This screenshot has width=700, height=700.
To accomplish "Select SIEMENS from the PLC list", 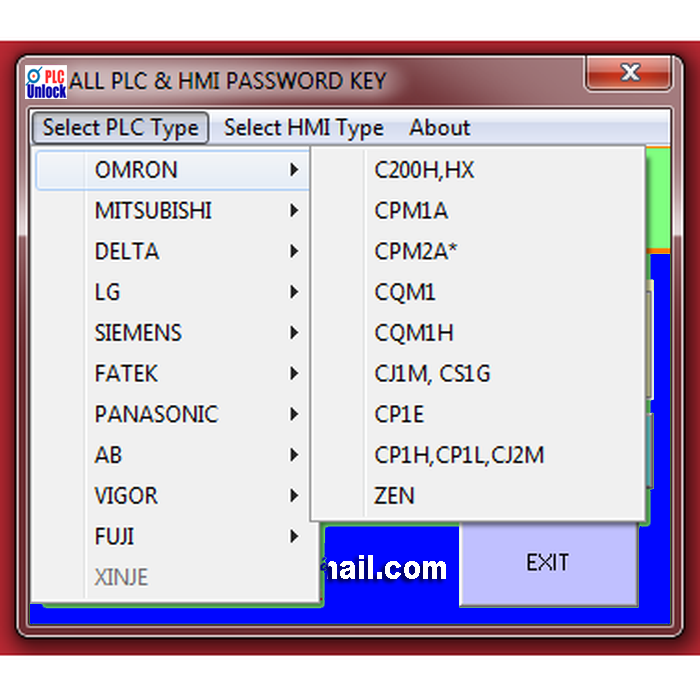I will [x=138, y=333].
